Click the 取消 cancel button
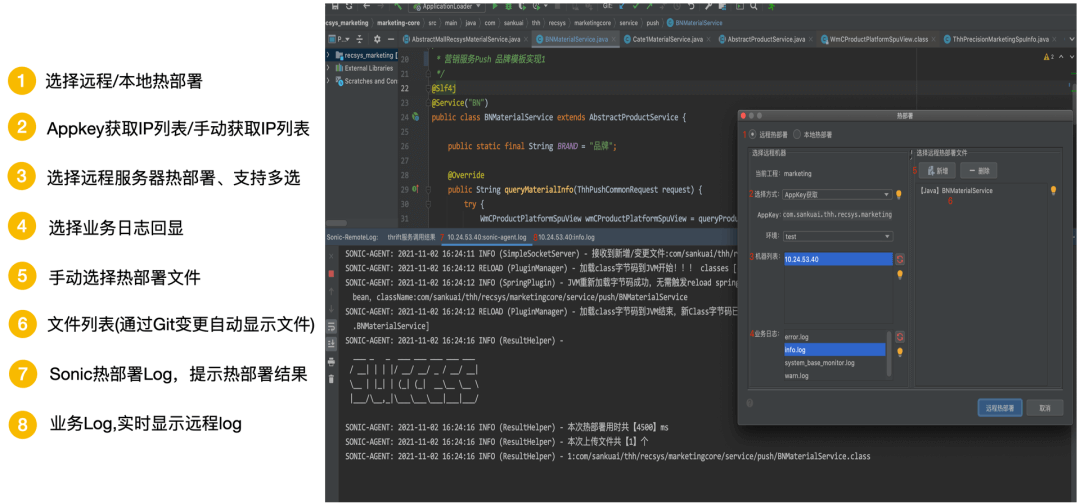The image size is (1080, 503). pyautogui.click(x=1045, y=408)
